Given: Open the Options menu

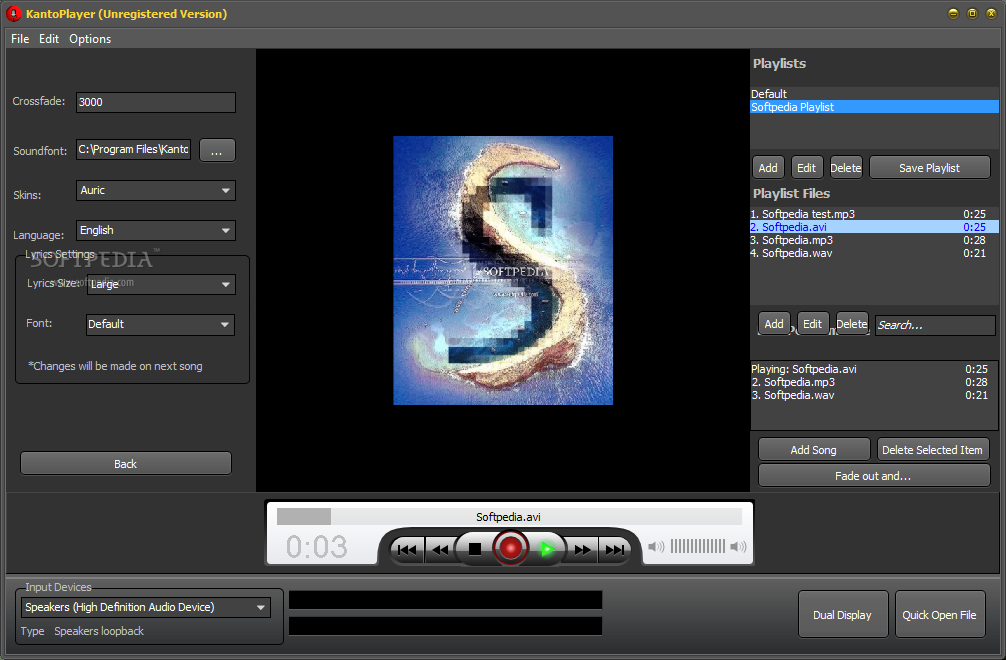Looking at the screenshot, I should point(90,38).
